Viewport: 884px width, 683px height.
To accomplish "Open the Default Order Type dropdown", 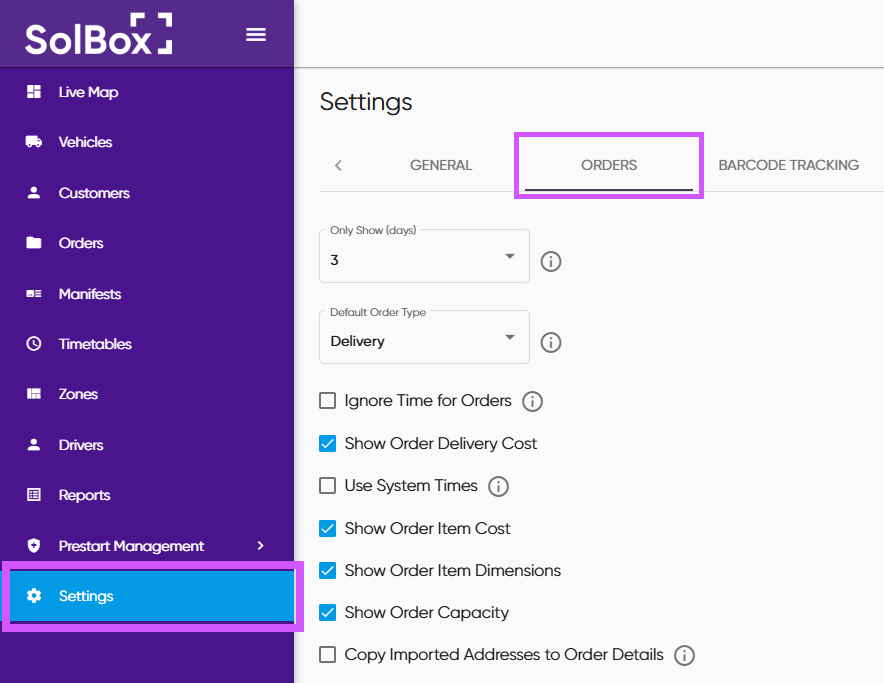I will pyautogui.click(x=423, y=337).
